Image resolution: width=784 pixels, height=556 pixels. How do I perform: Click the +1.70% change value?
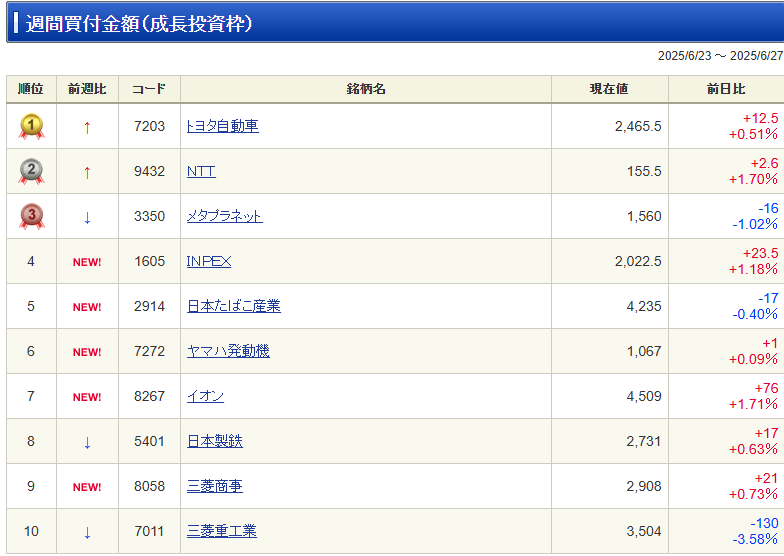pyautogui.click(x=753, y=179)
